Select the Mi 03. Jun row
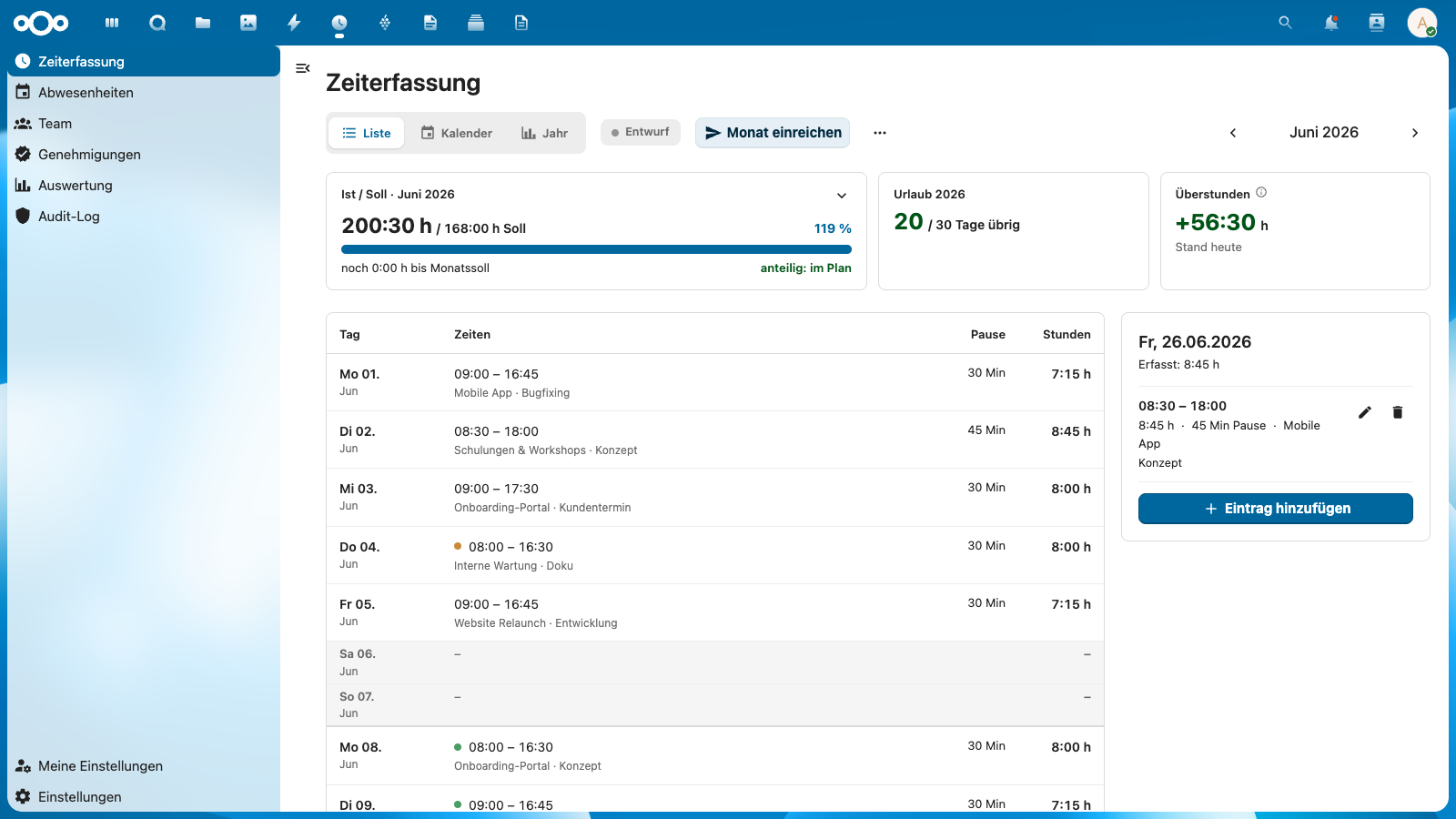1456x819 pixels. (715, 498)
